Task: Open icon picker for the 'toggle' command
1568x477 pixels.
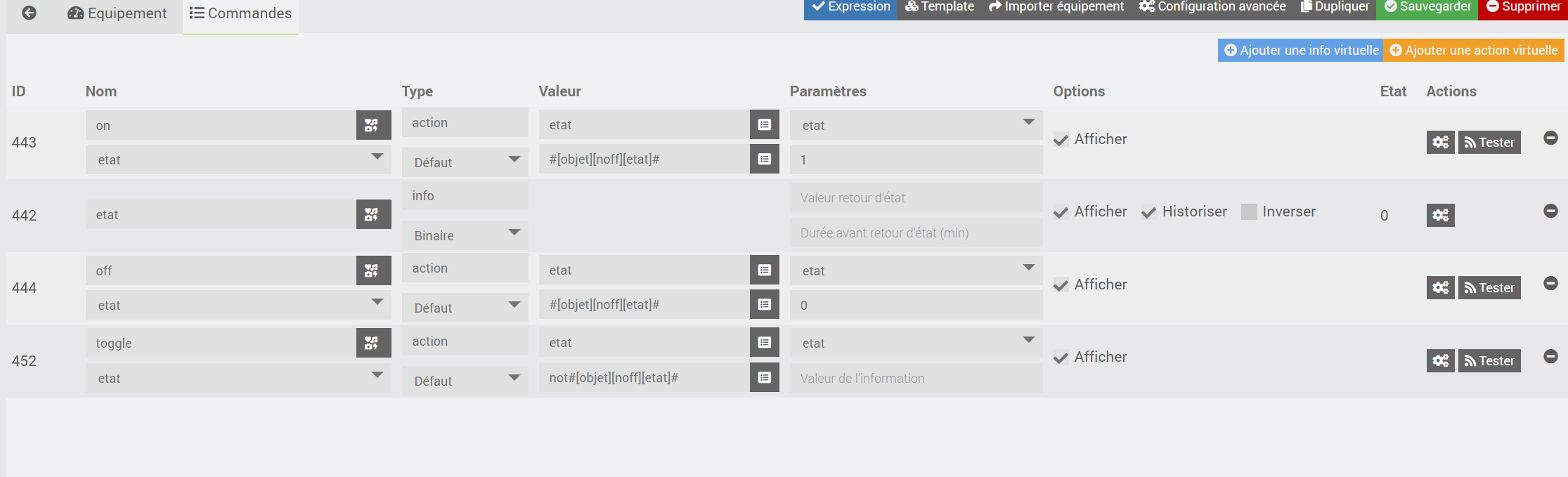Action: [373, 343]
